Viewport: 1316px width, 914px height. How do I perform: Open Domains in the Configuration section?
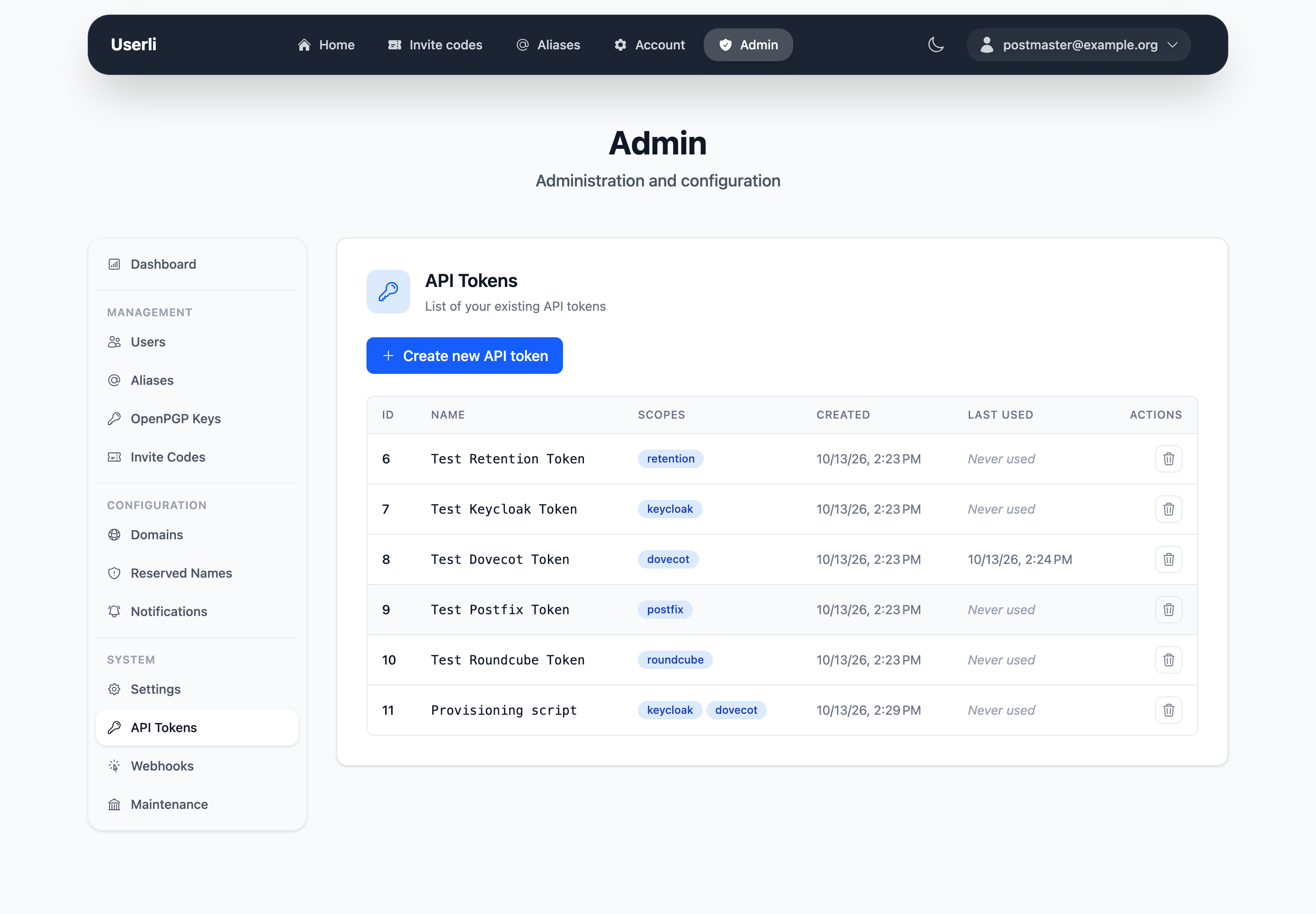tap(197, 535)
